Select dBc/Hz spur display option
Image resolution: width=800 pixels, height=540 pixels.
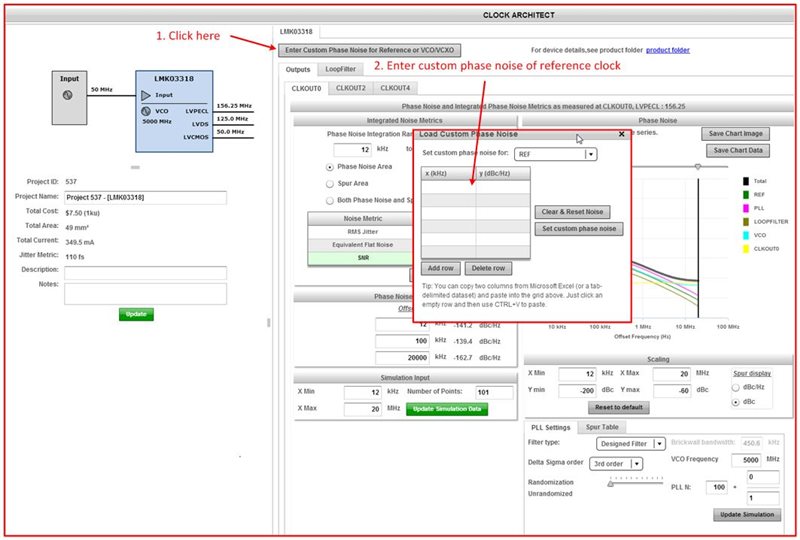tap(736, 387)
